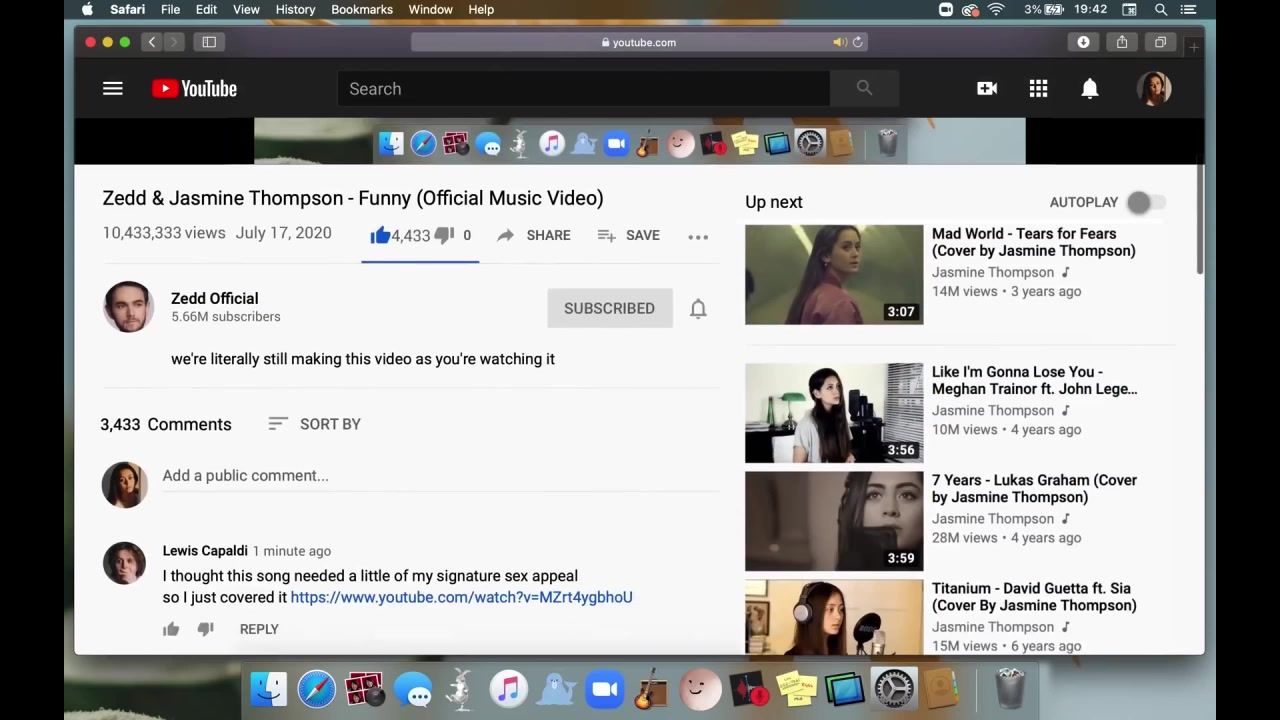This screenshot has height=720, width=1280.
Task: Click the '5.66M subscribers' text
Action: pyautogui.click(x=225, y=317)
